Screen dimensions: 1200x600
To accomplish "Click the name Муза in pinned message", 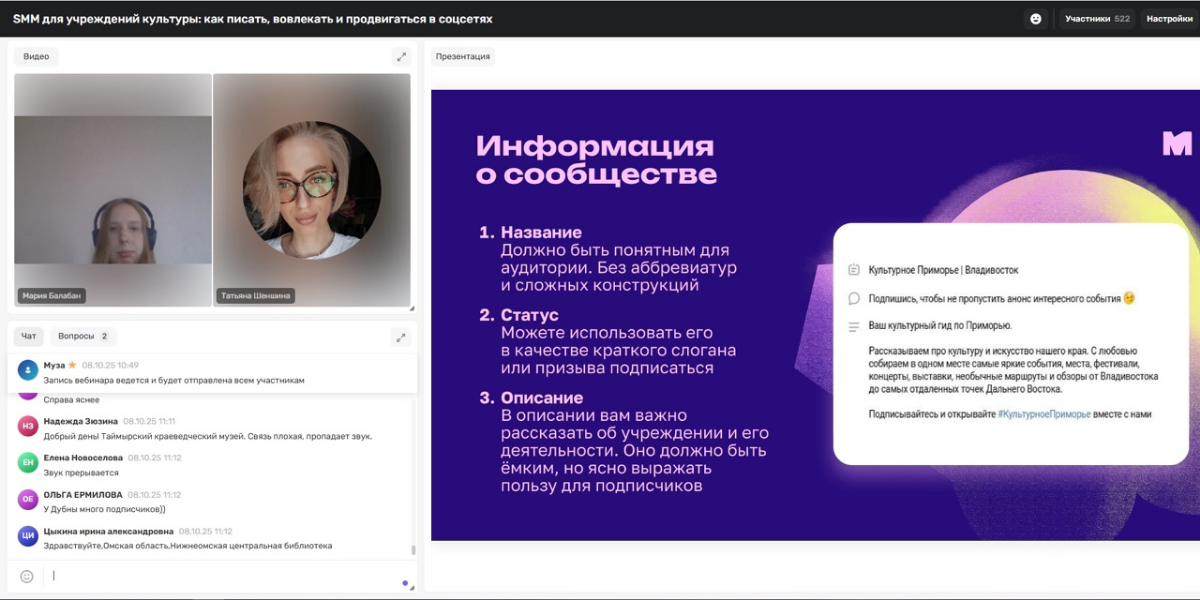I will click(54, 366).
